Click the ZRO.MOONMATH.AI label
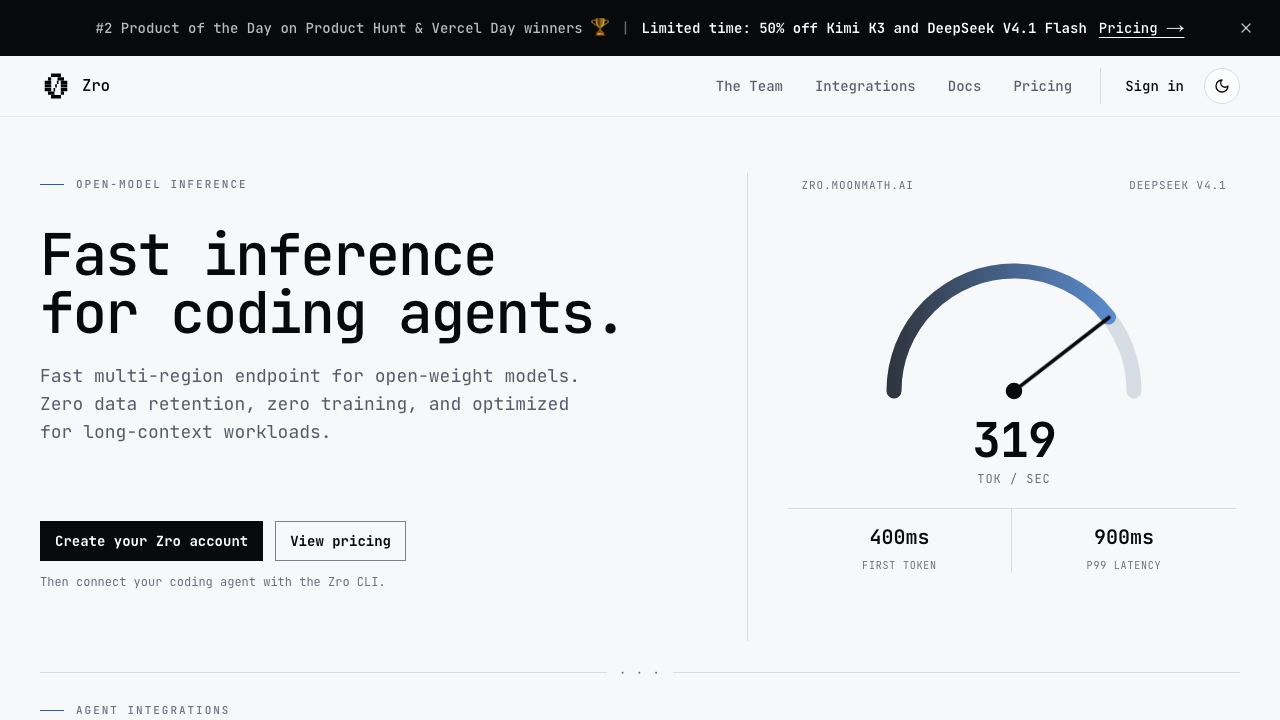This screenshot has height=720, width=1280. (857, 185)
